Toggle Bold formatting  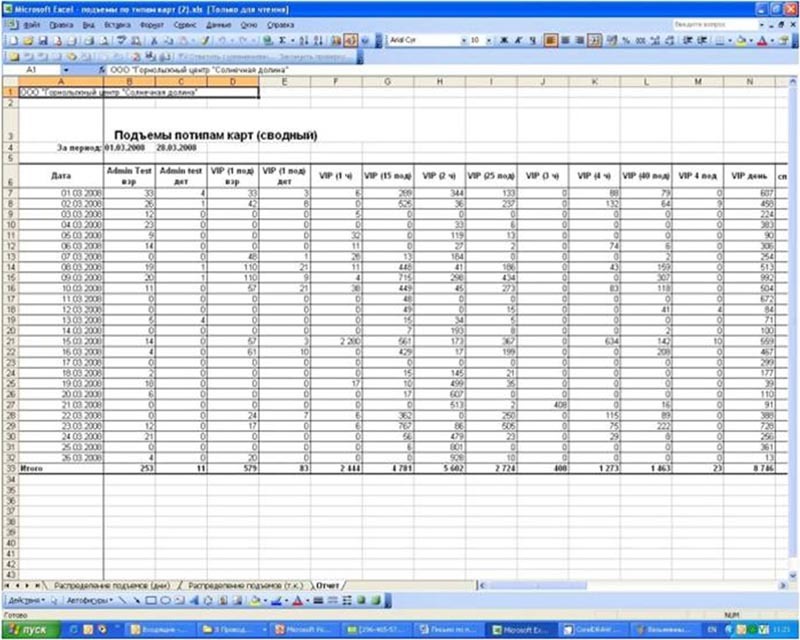502,40
